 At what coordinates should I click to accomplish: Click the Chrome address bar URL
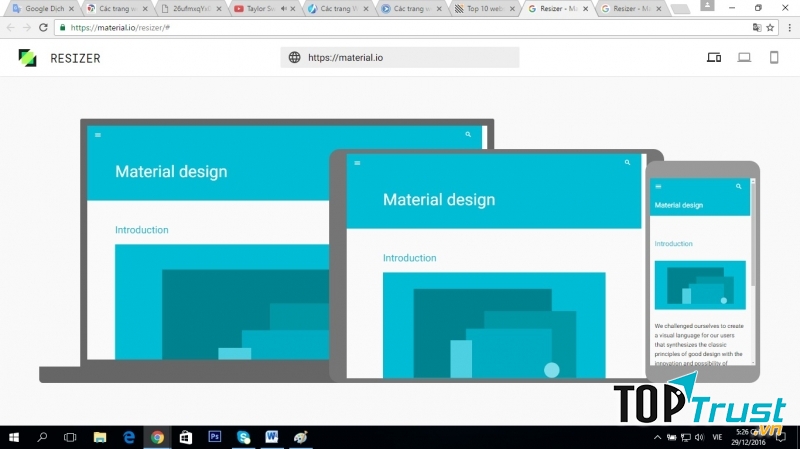(120, 28)
